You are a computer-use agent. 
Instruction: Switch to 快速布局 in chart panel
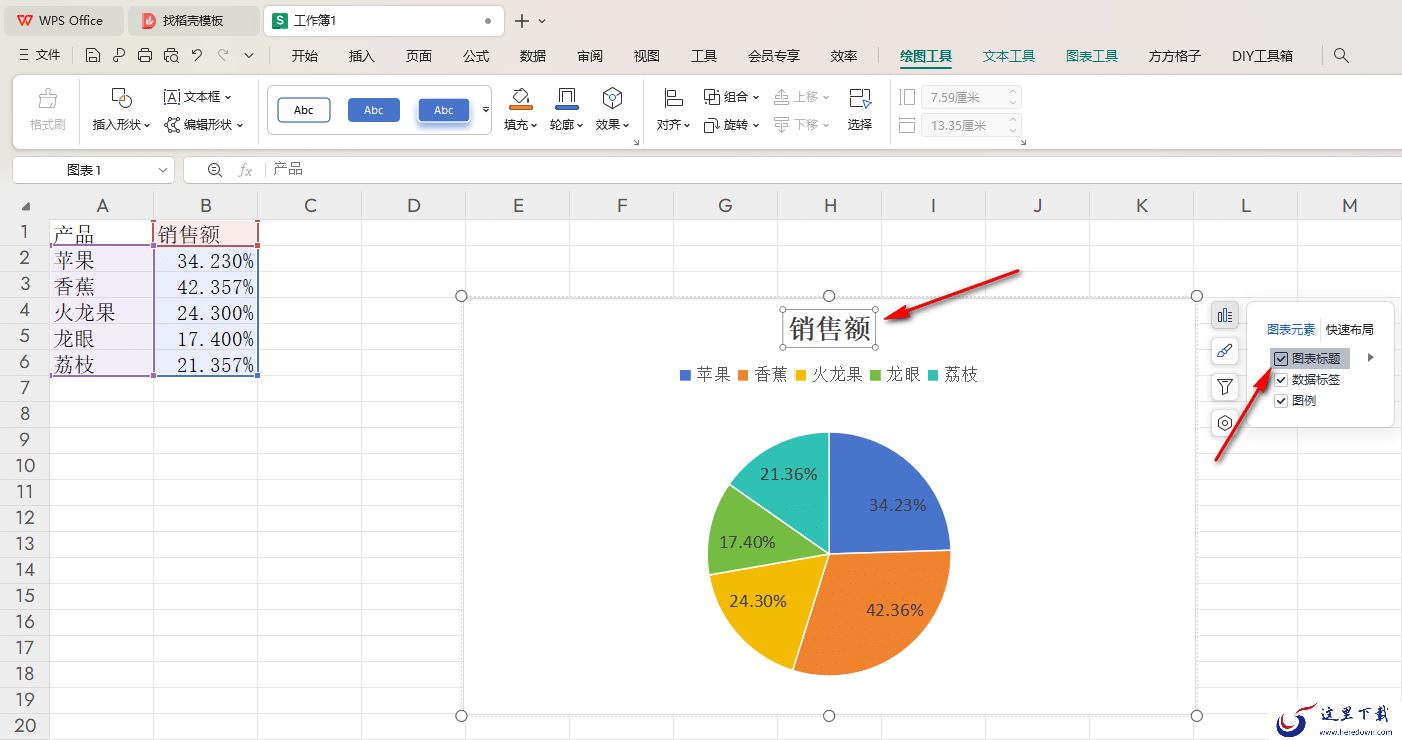coord(1349,329)
